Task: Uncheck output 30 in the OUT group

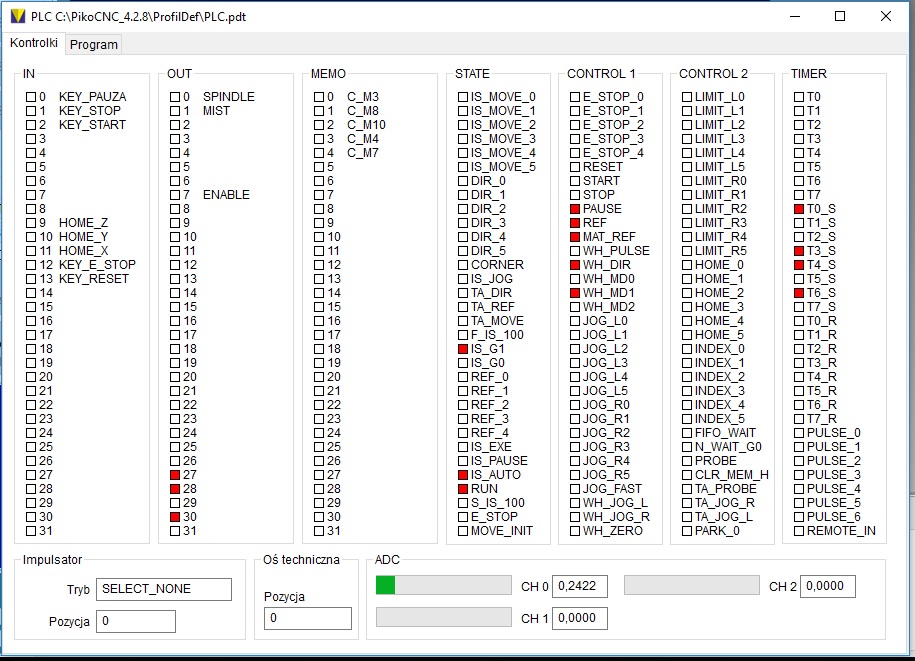Action: coord(175,517)
